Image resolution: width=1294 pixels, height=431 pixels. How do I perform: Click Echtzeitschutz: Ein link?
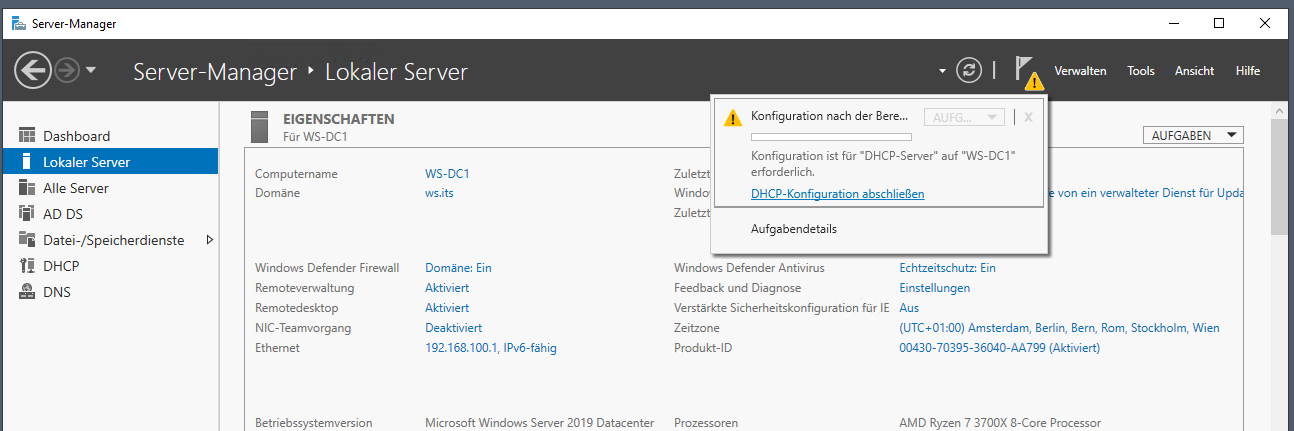[948, 267]
